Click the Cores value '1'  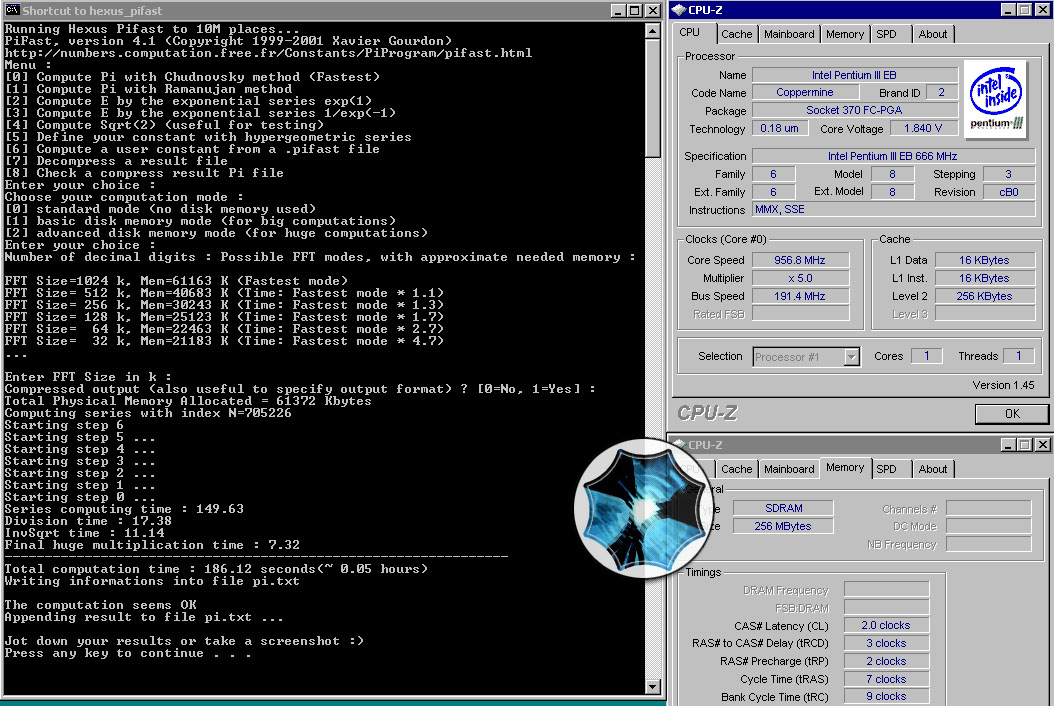point(926,356)
